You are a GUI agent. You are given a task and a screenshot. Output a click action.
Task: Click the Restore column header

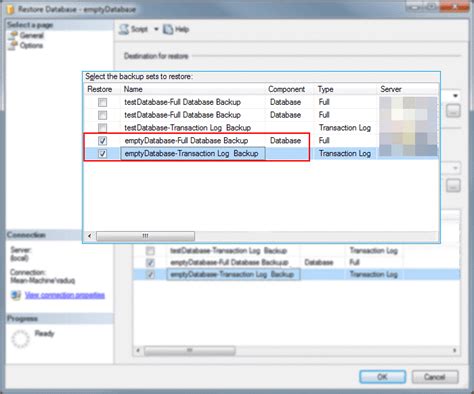point(100,89)
